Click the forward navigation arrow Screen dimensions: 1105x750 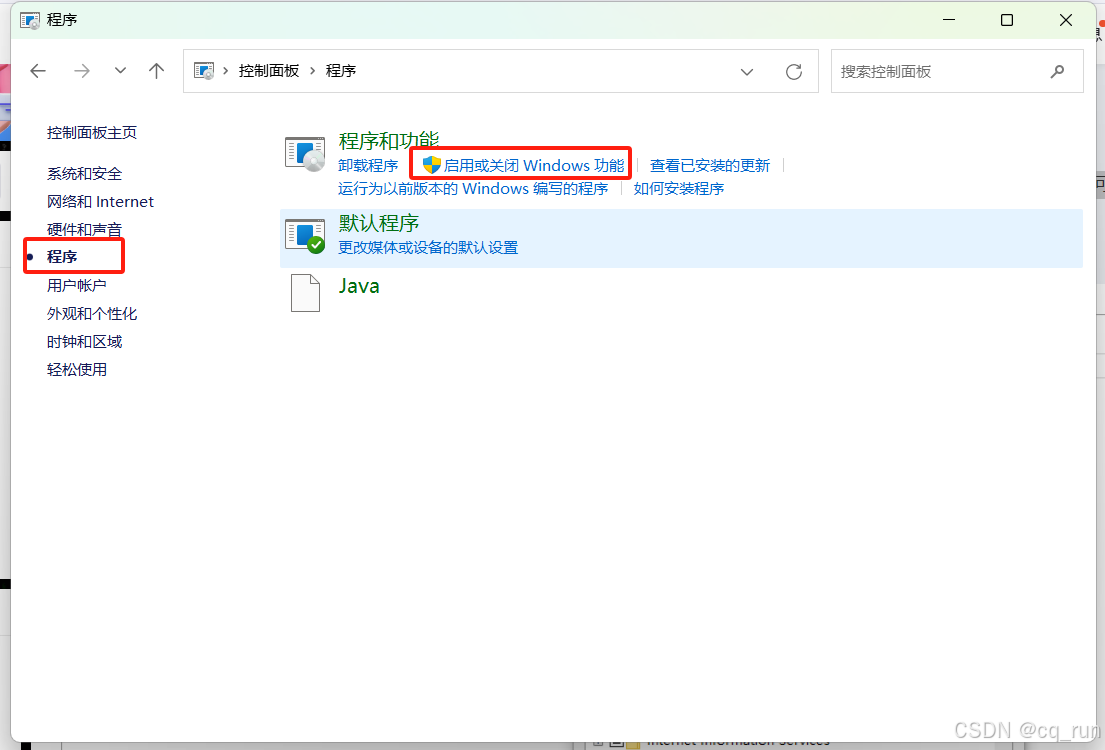(x=82, y=70)
